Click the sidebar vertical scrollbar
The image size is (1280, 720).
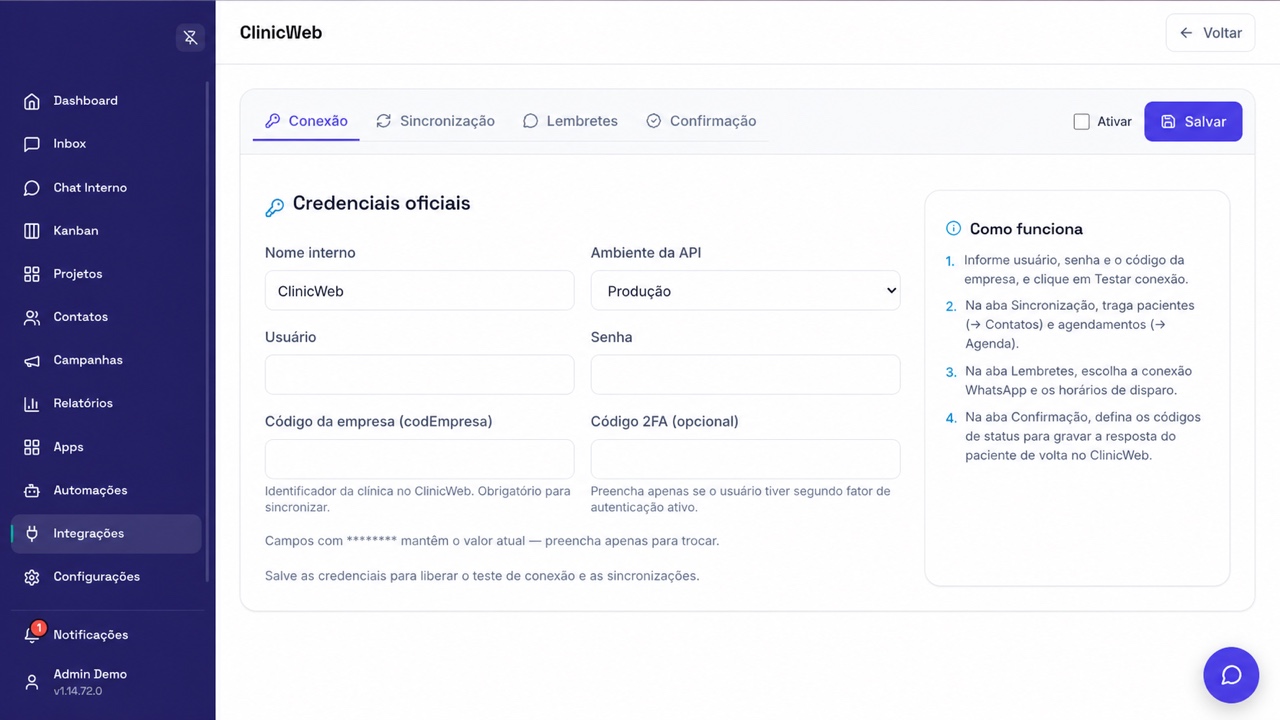click(208, 330)
